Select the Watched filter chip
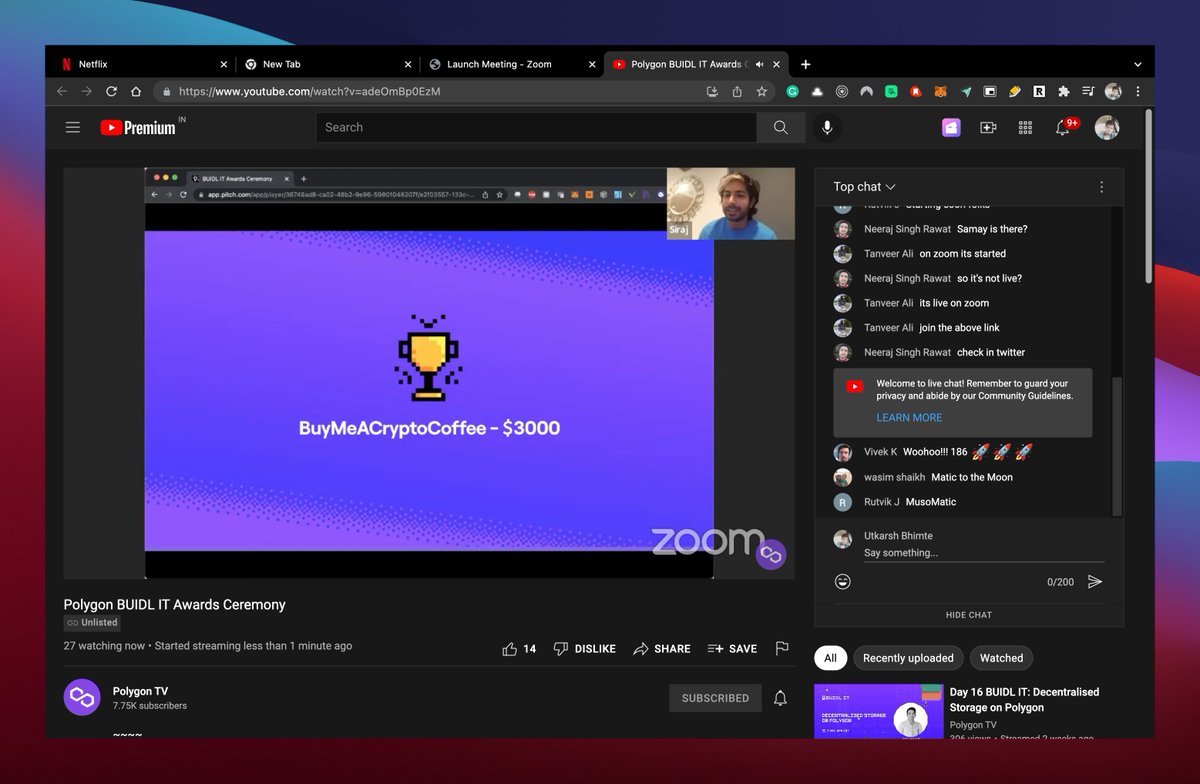The width and height of the screenshot is (1200, 784). click(x=1001, y=658)
